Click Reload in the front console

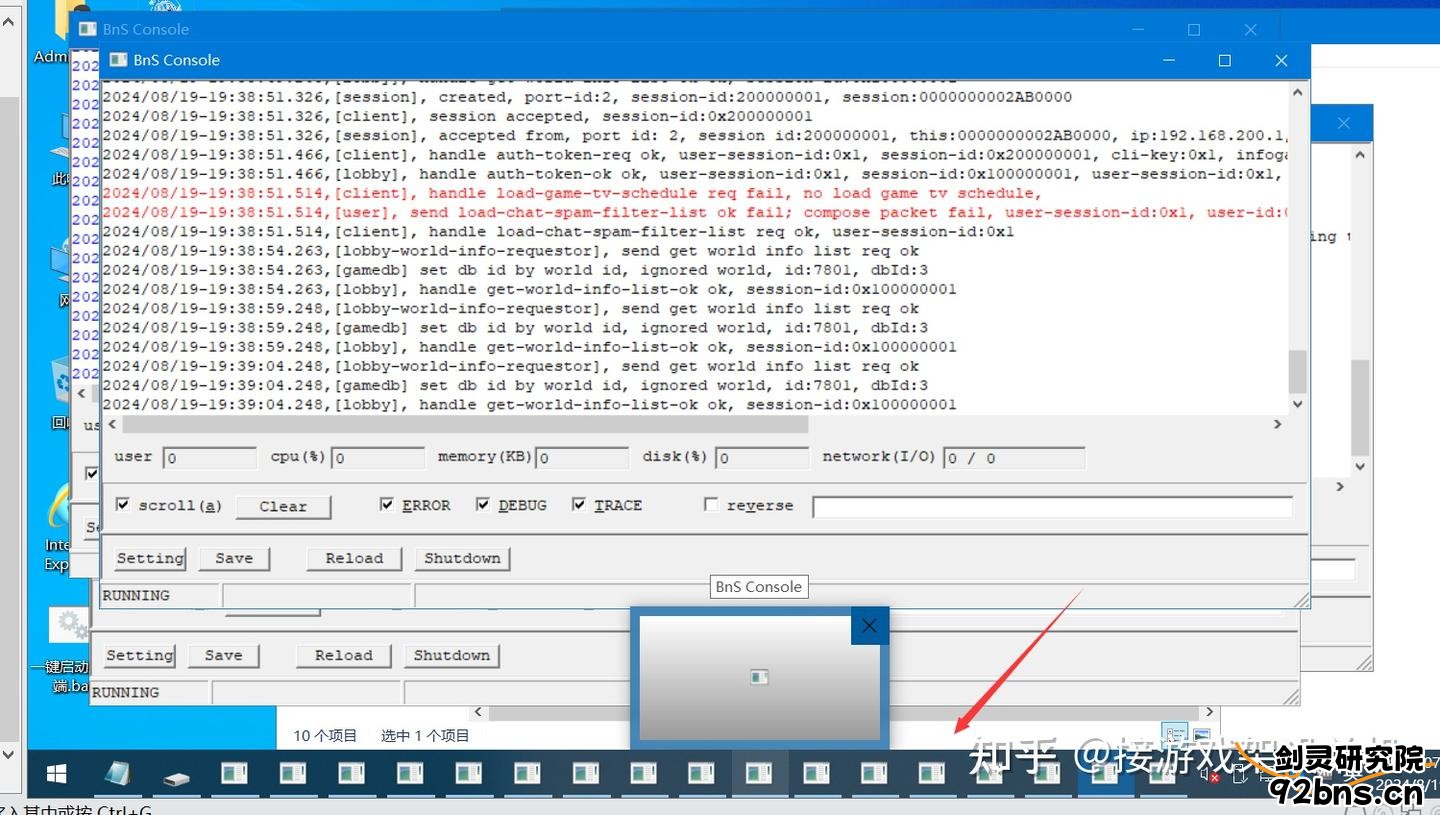point(354,558)
